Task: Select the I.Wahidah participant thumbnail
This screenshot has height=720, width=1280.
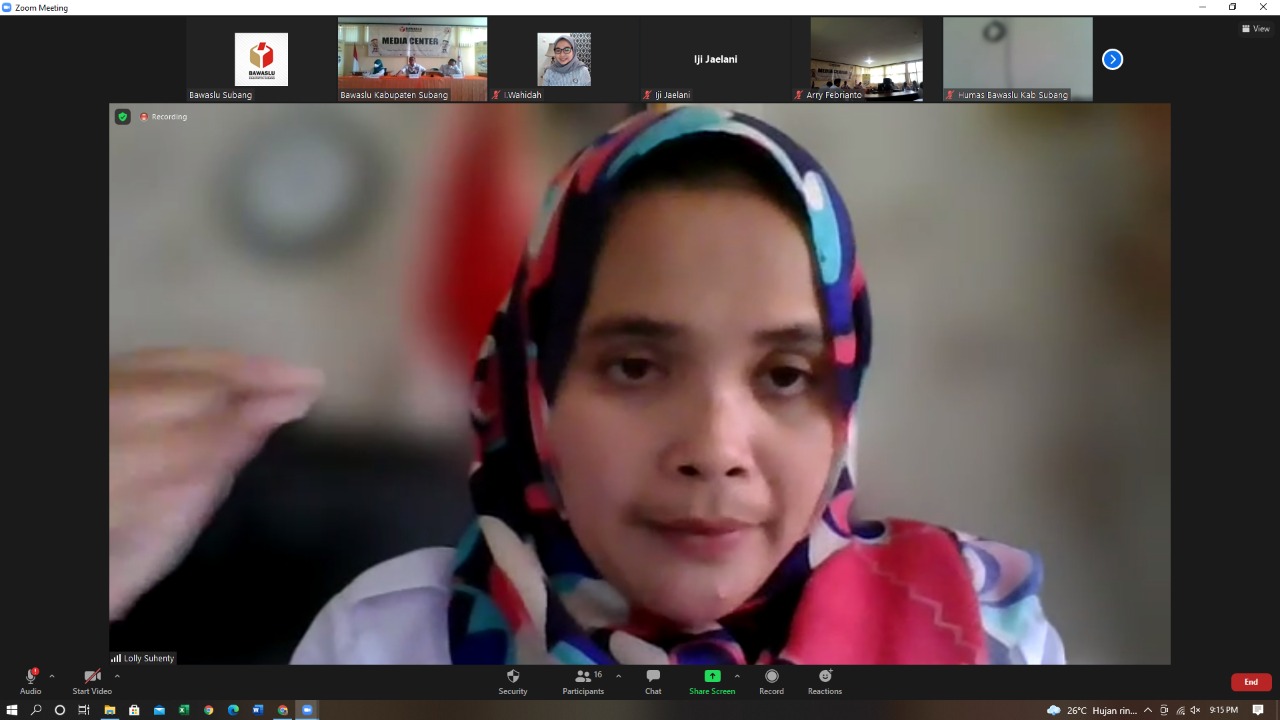Action: click(563, 59)
